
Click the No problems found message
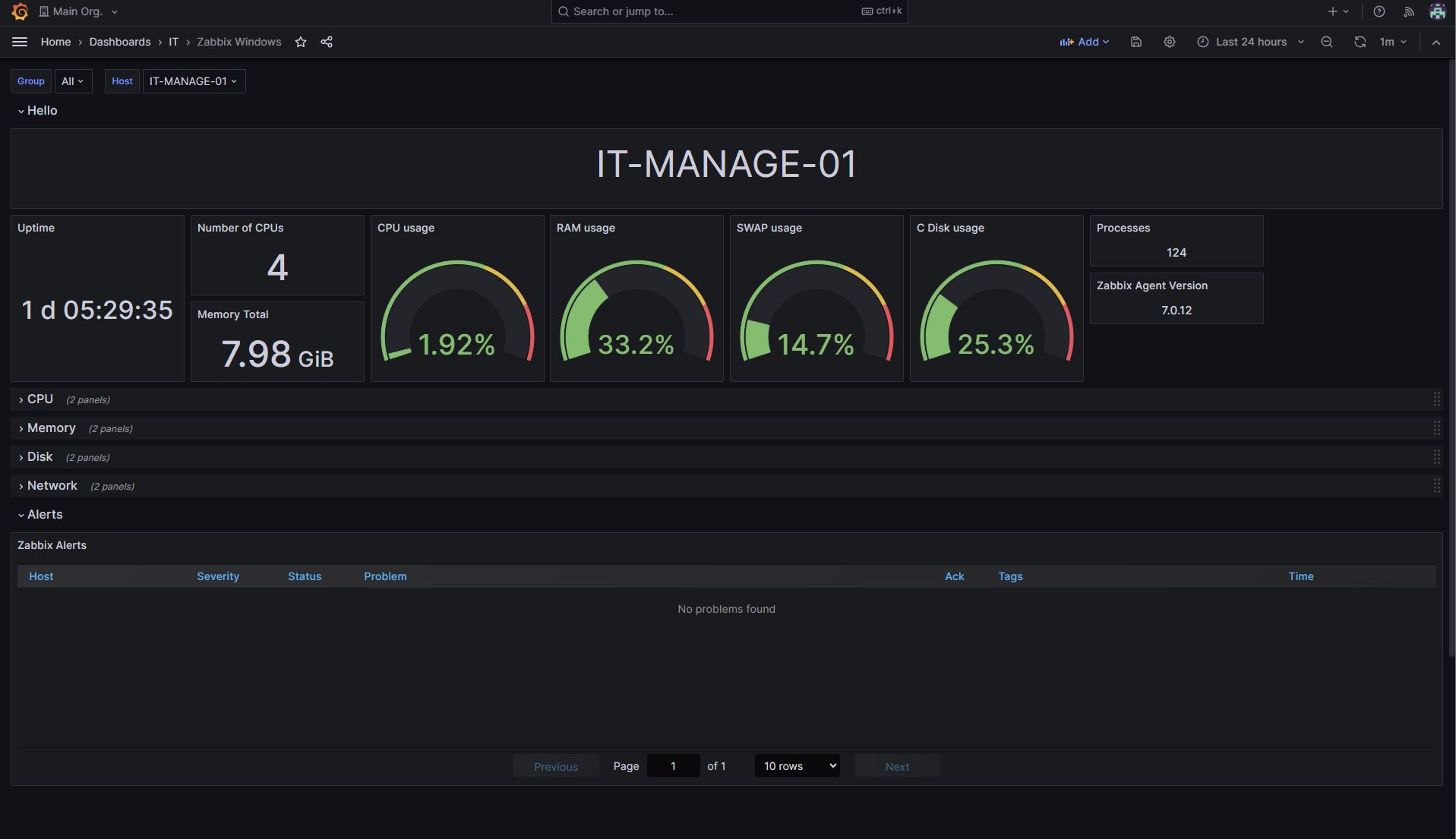(x=726, y=609)
